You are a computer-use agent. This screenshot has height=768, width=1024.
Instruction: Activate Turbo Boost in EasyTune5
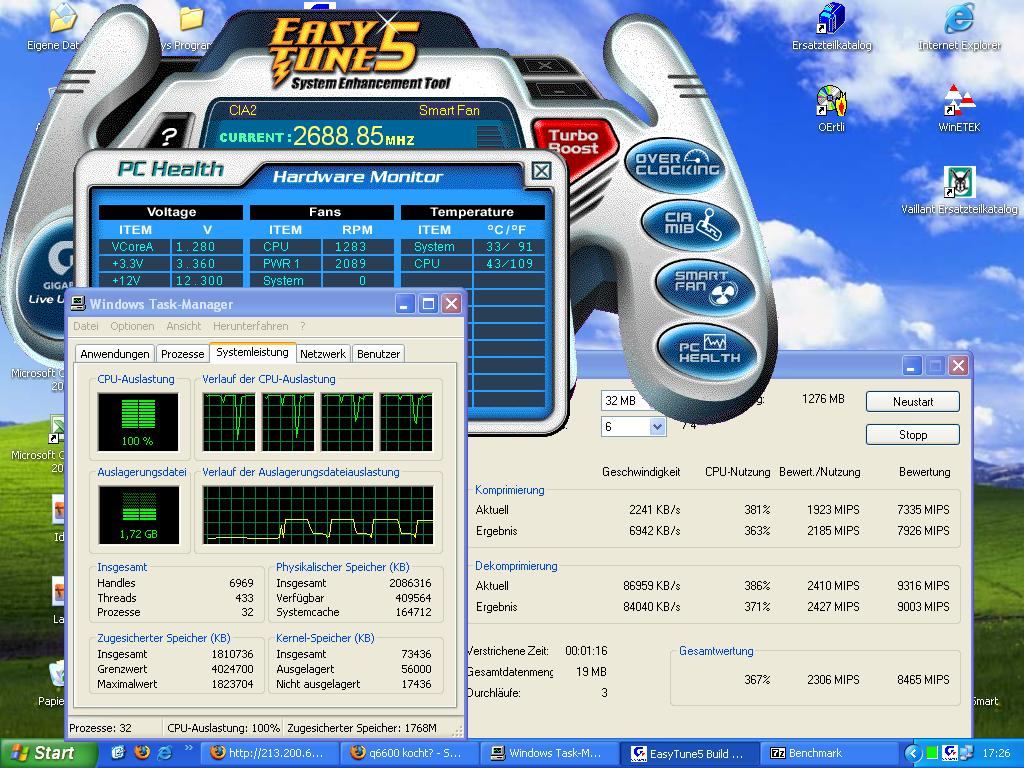[x=573, y=142]
